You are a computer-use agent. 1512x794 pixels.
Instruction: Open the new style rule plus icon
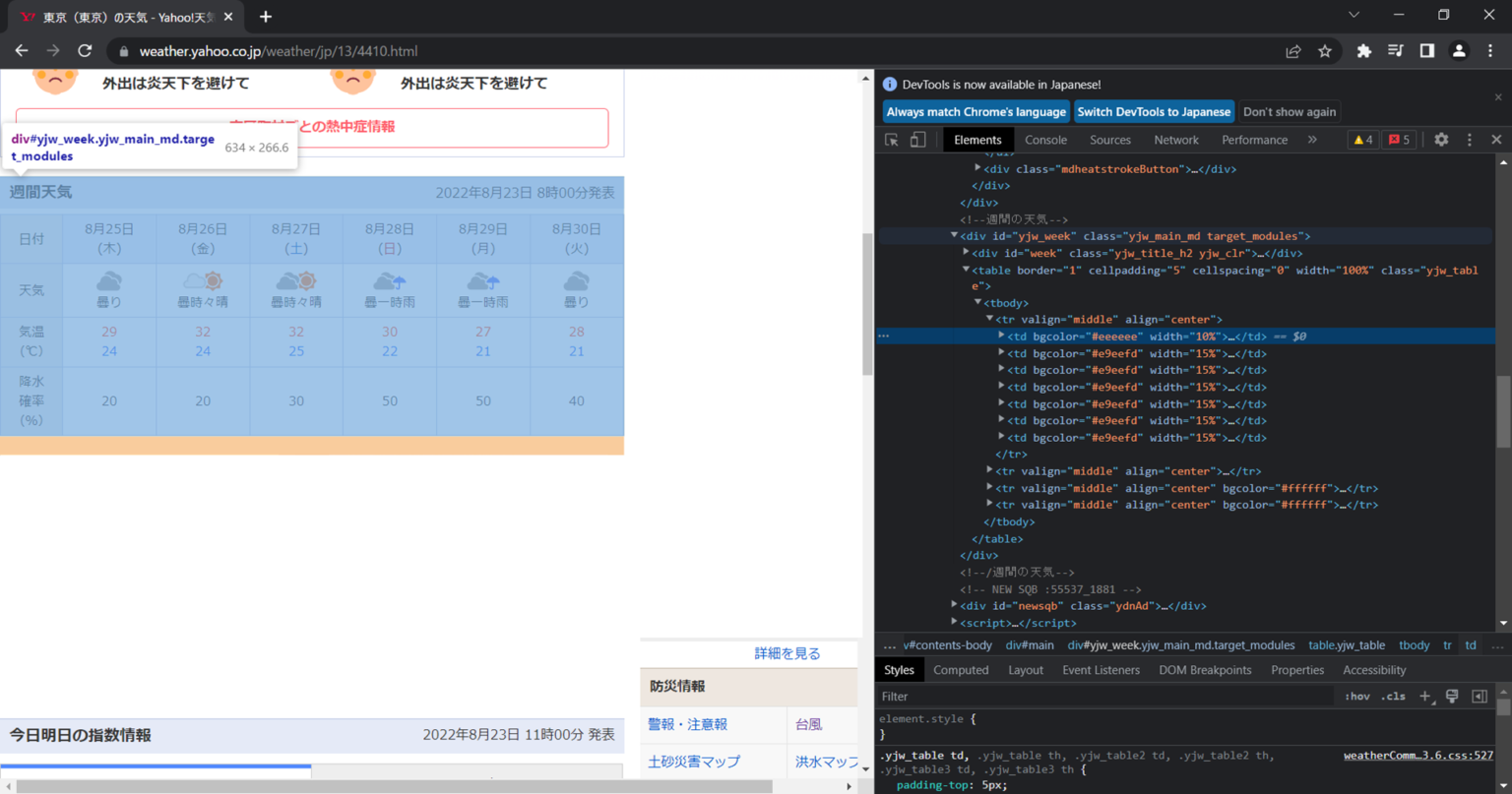(x=1425, y=696)
